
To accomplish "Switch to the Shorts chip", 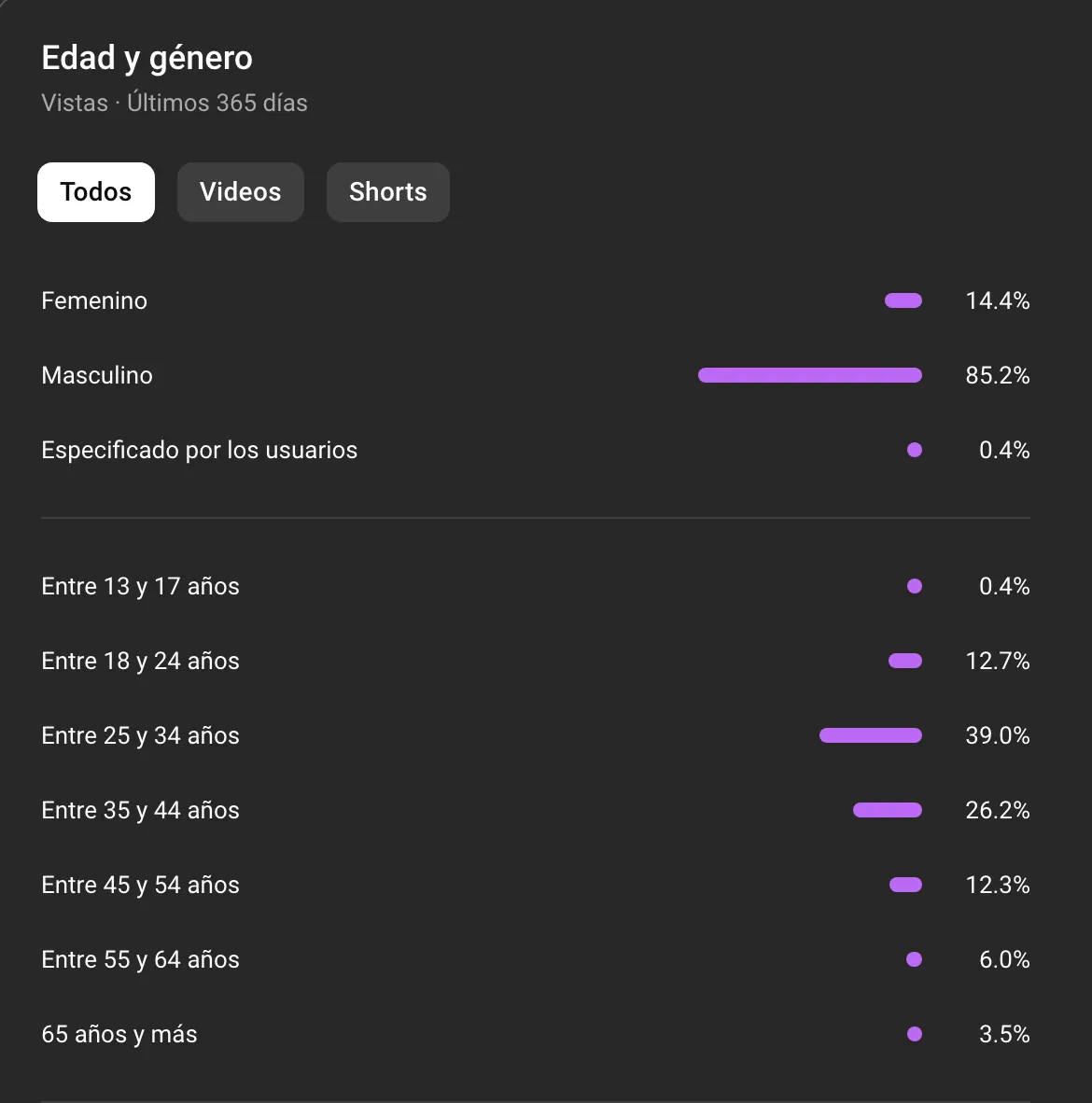I will click(387, 192).
